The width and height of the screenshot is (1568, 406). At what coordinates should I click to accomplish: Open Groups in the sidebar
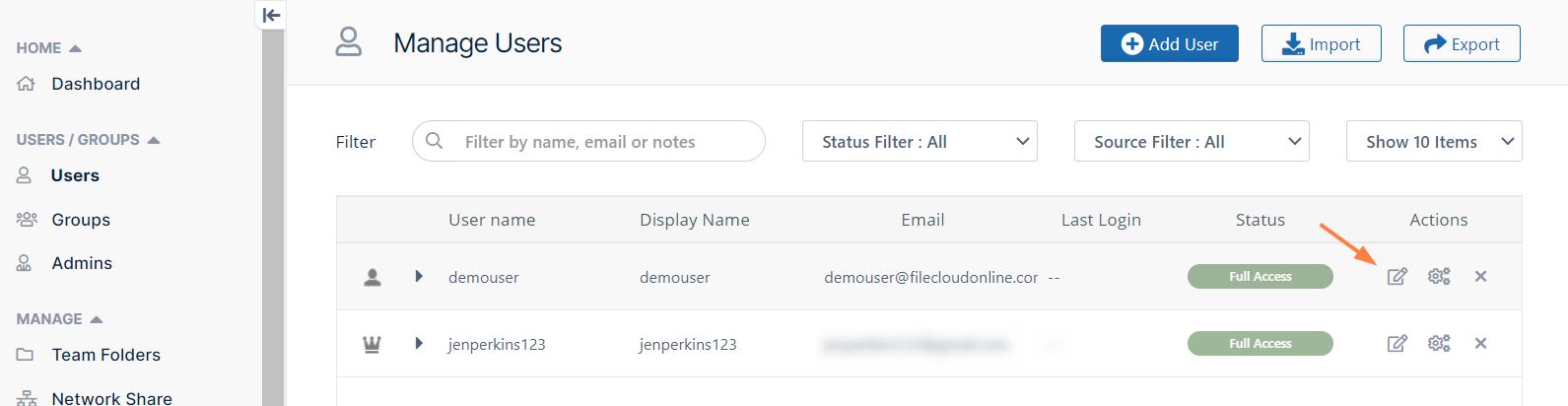(81, 220)
